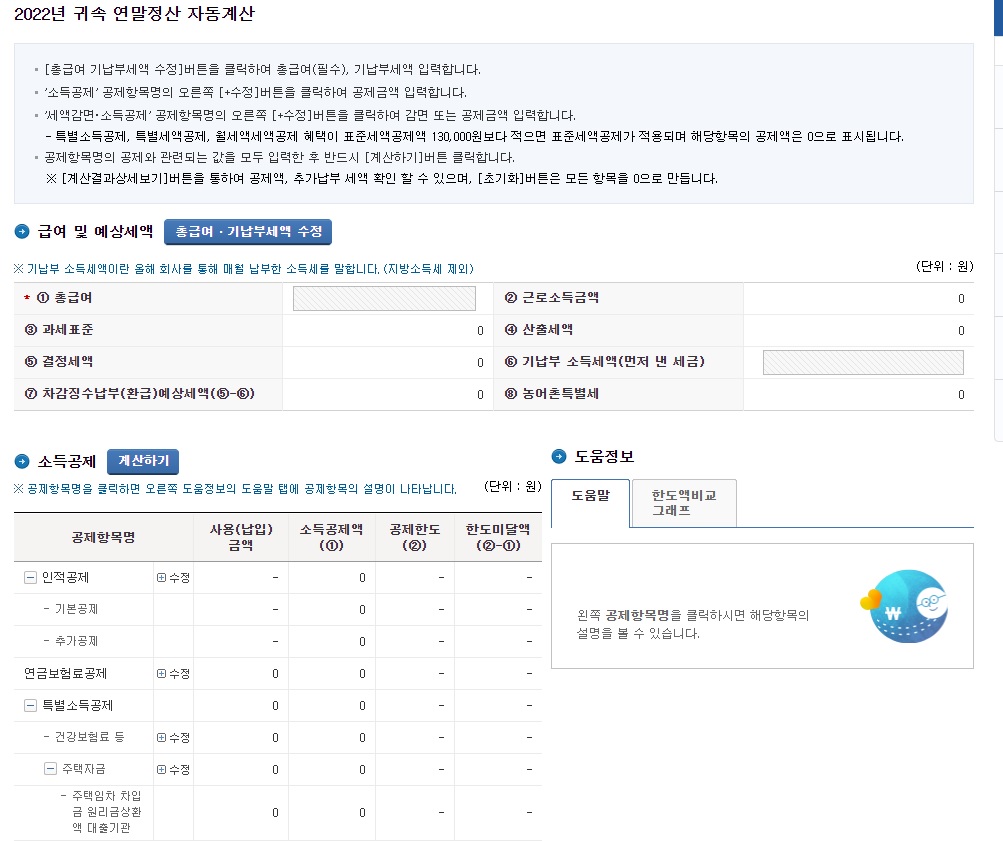Collapse the 인적공제 tree row

[30, 578]
